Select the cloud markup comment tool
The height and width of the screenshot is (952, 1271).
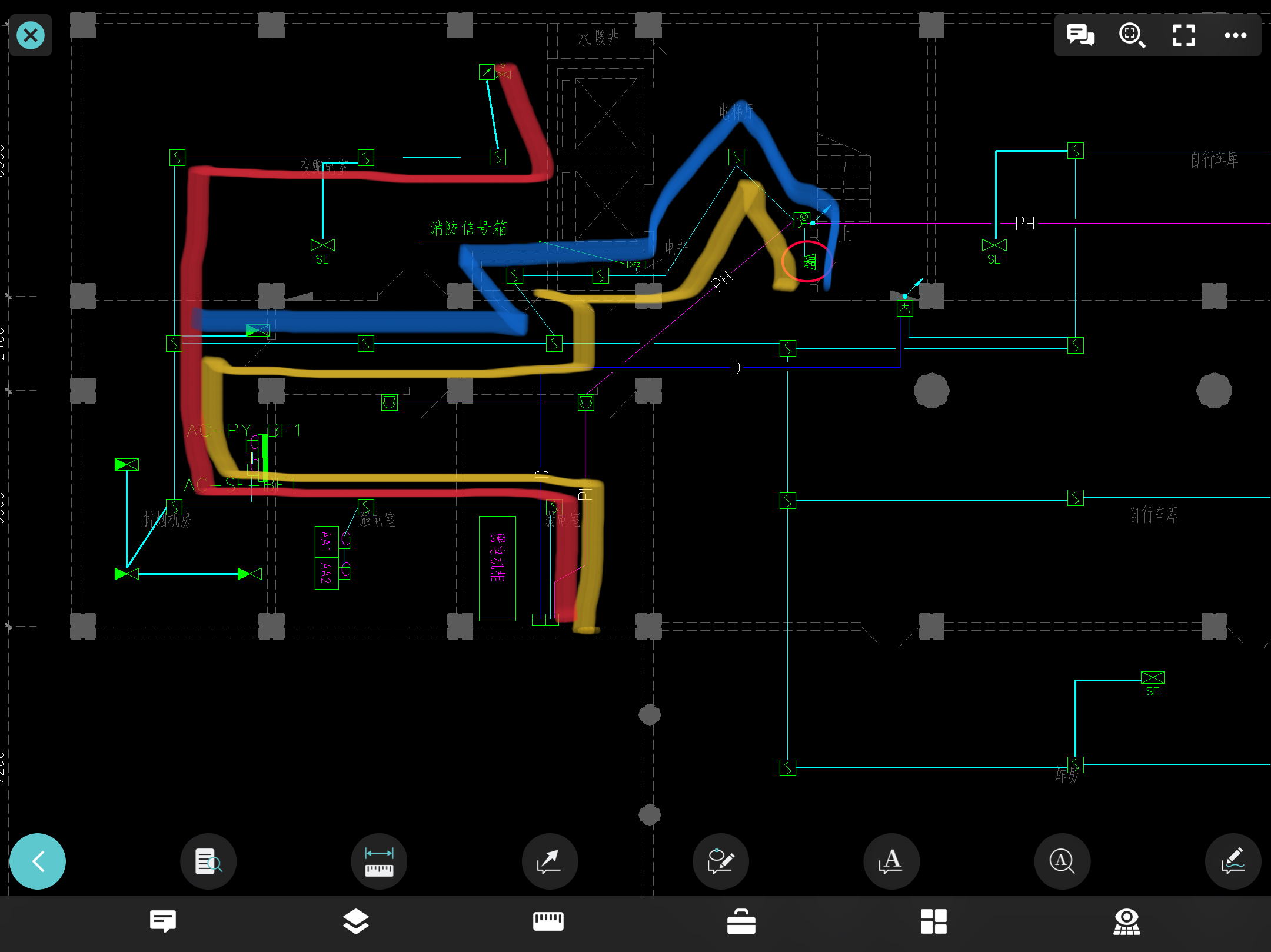click(x=721, y=861)
